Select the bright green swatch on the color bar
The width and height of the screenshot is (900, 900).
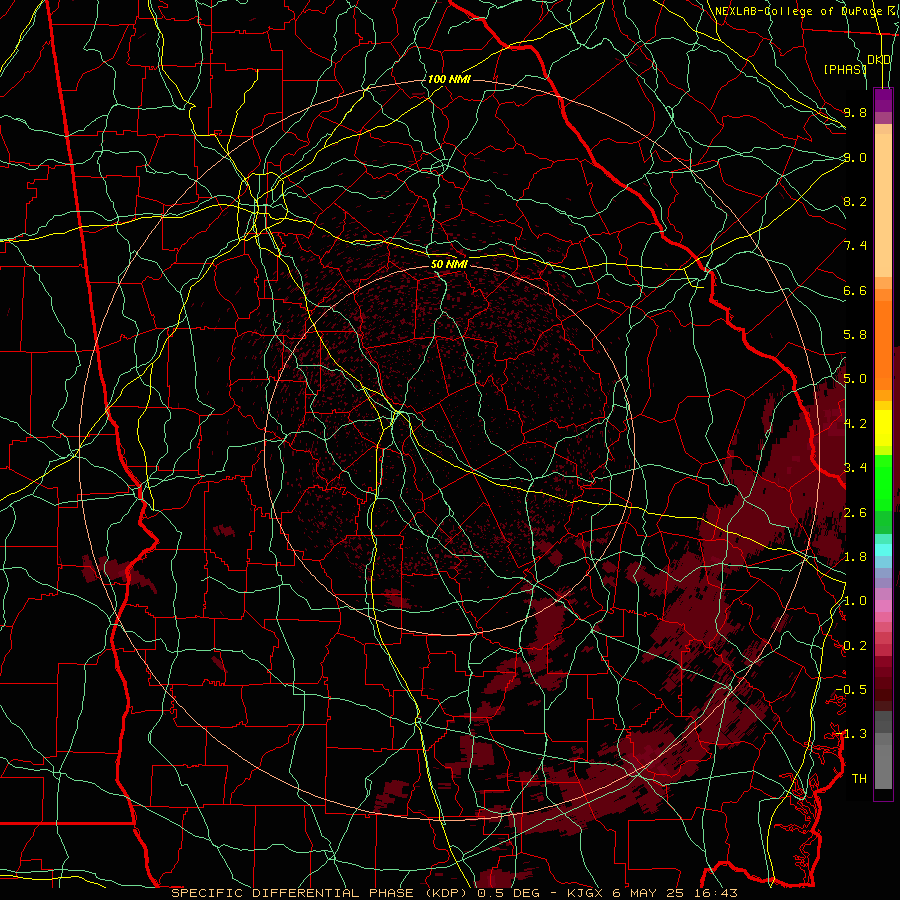883,482
